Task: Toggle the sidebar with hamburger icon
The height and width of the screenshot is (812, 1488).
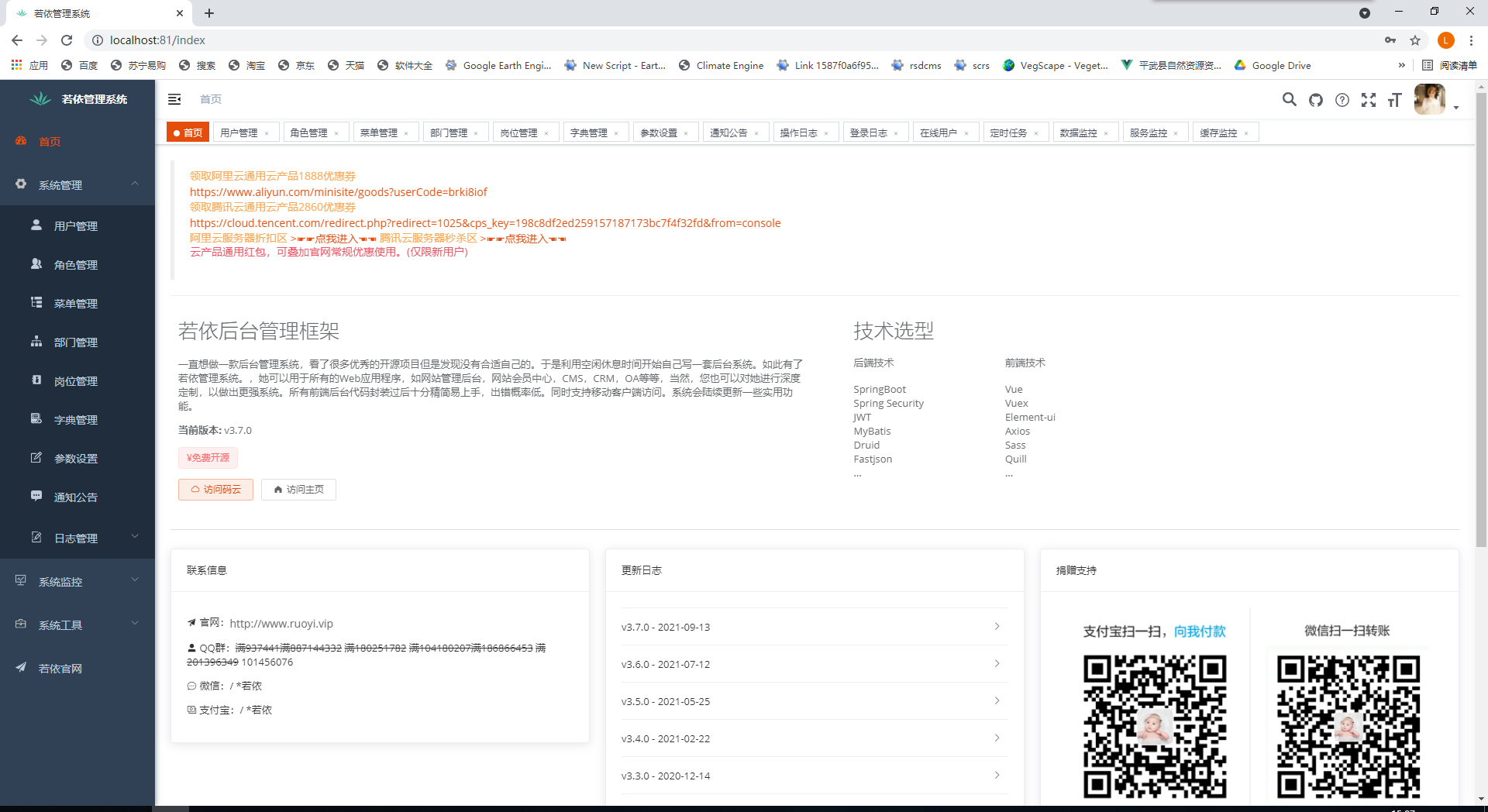Action: click(174, 99)
